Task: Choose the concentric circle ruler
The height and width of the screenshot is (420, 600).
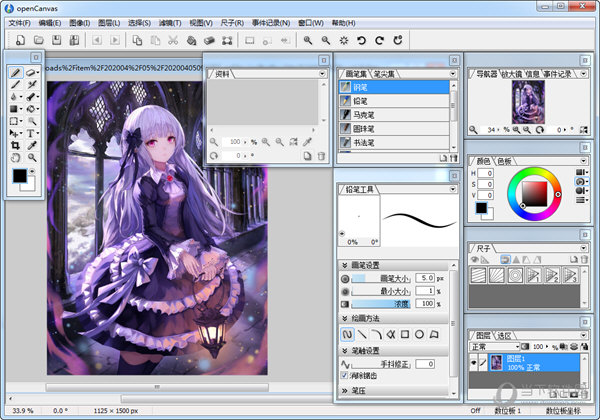Action: point(515,275)
